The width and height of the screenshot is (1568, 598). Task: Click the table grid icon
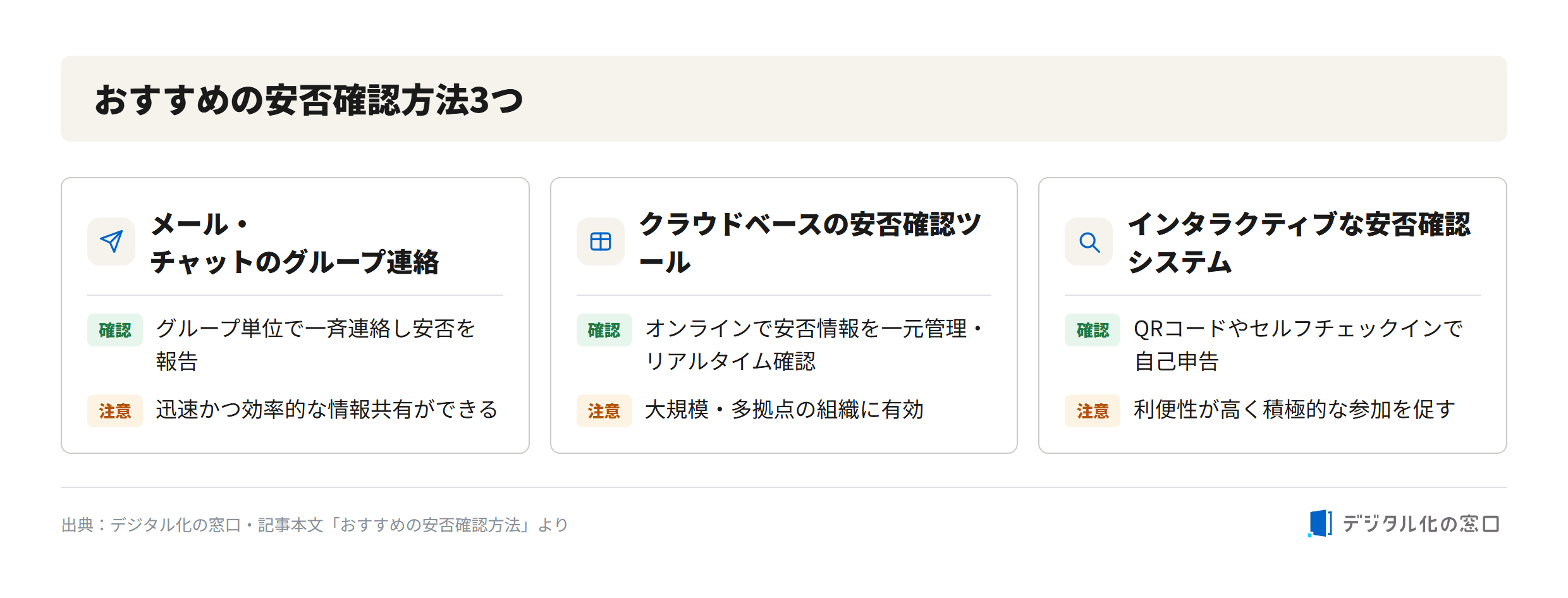[600, 241]
